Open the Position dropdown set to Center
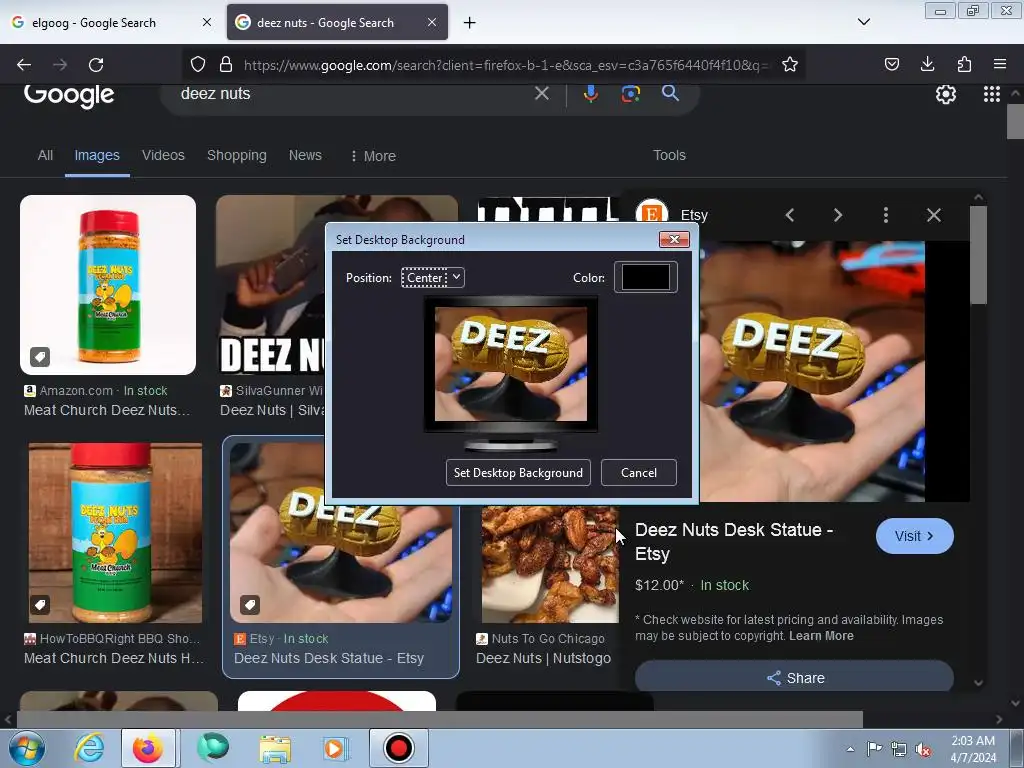1024x768 pixels. coord(432,278)
